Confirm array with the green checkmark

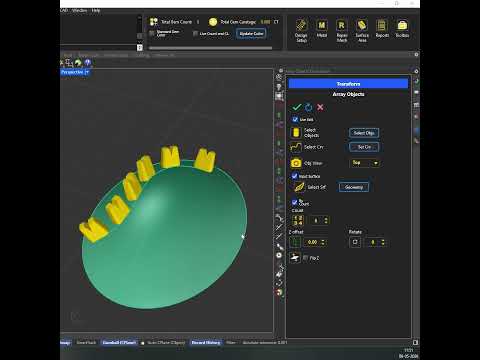pos(297,107)
